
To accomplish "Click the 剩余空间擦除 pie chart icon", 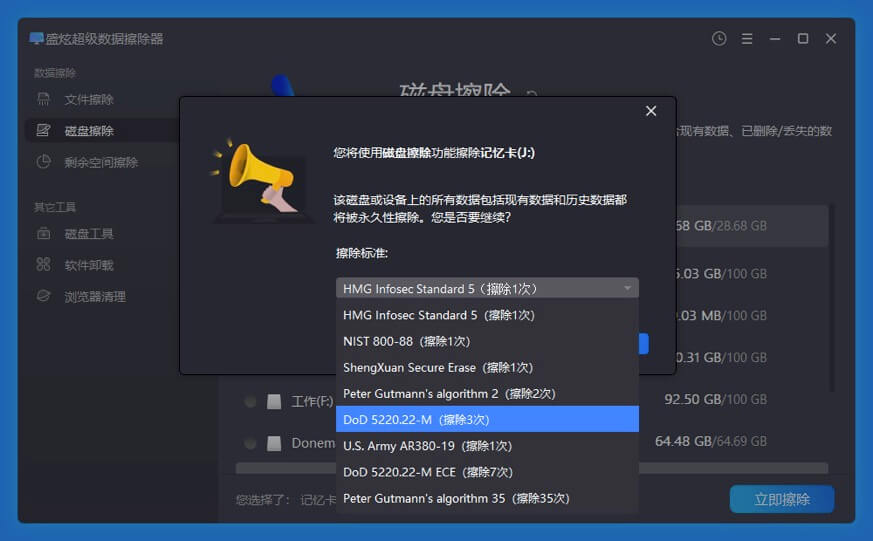I will [43, 162].
